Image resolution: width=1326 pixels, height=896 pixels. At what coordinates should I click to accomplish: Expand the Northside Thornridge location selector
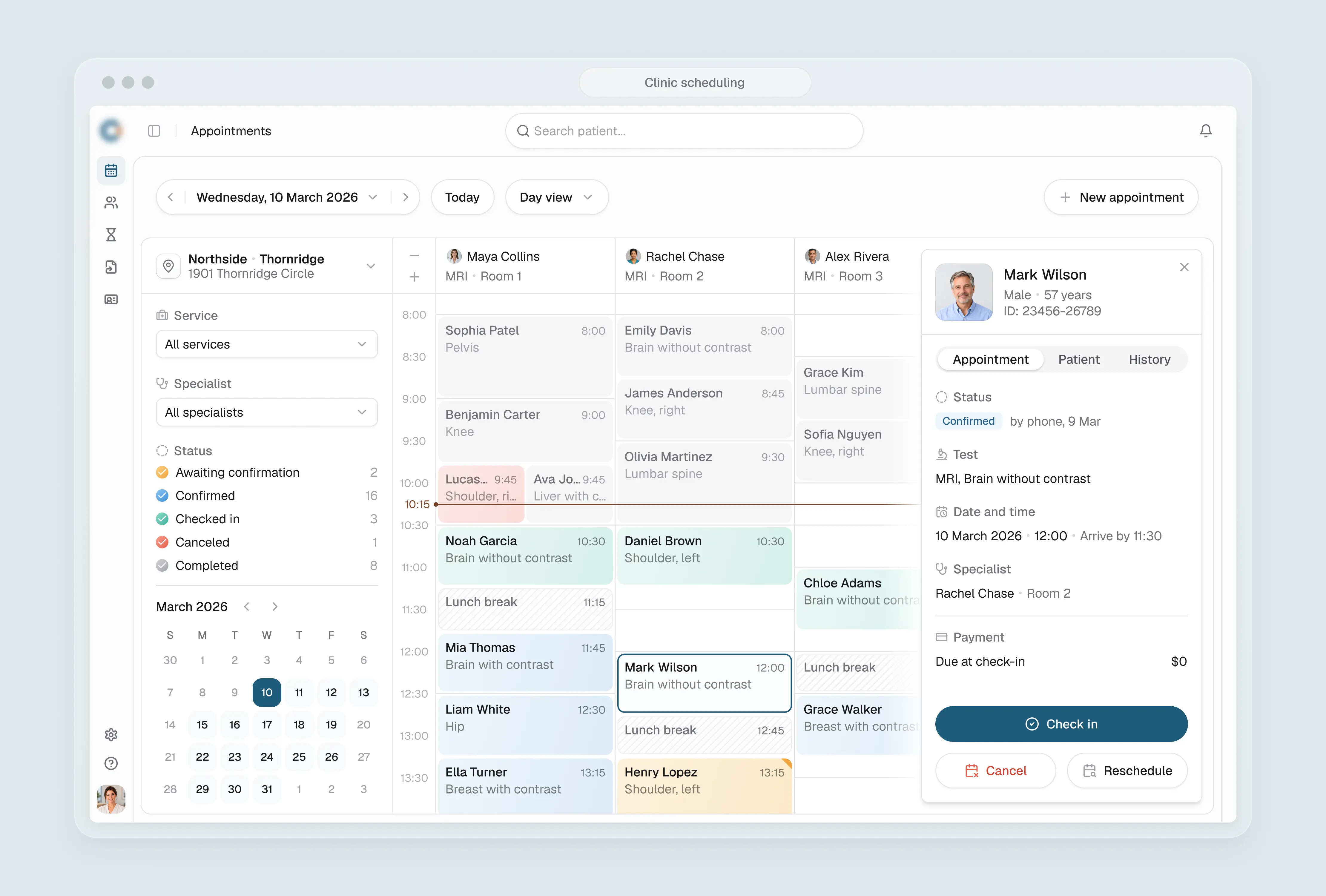coord(266,266)
